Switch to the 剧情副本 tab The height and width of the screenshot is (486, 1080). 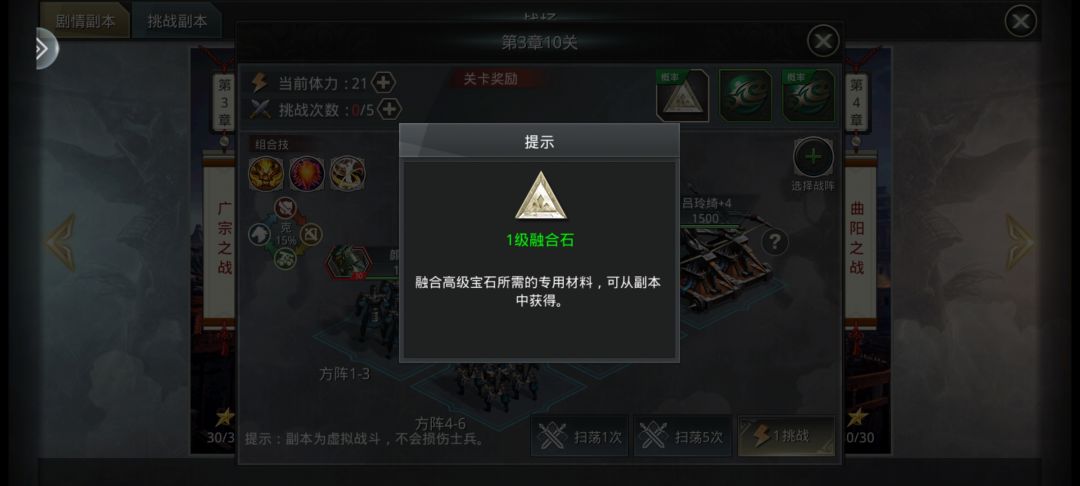[85, 21]
